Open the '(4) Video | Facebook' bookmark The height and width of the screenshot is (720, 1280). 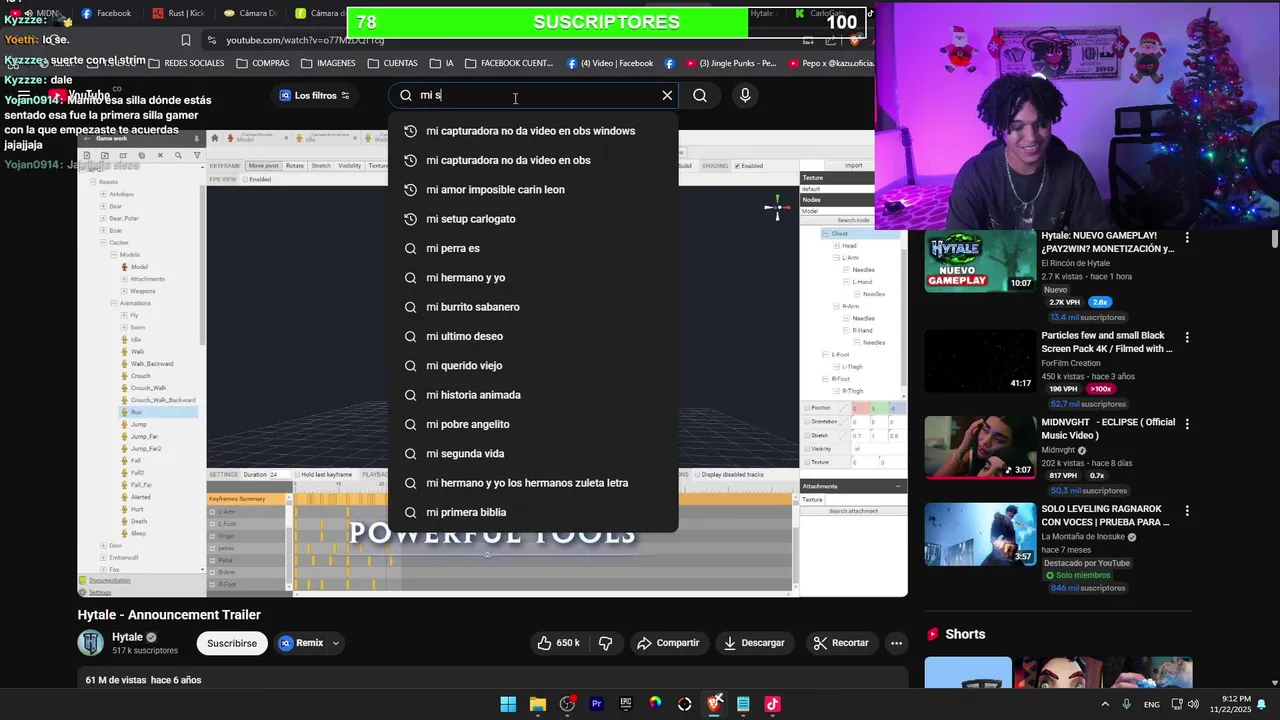click(x=610, y=63)
